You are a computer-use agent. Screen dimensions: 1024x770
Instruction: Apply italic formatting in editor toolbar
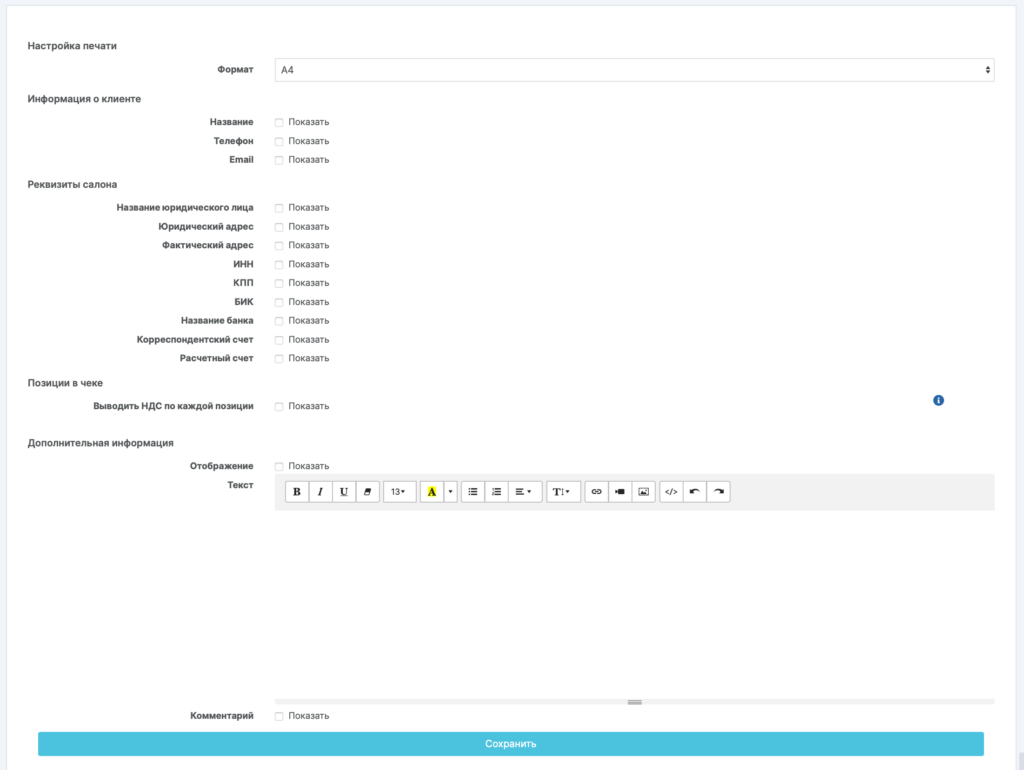click(x=320, y=492)
